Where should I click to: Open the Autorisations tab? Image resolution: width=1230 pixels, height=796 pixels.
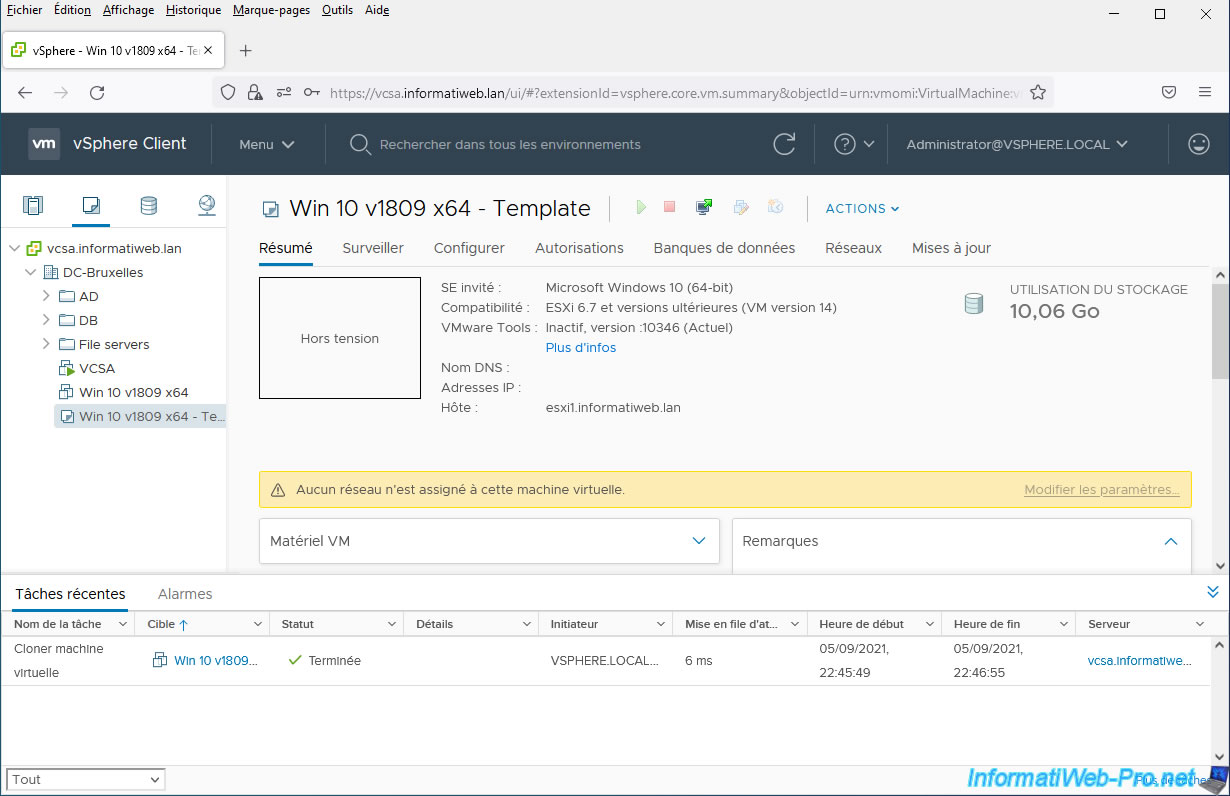click(x=579, y=248)
